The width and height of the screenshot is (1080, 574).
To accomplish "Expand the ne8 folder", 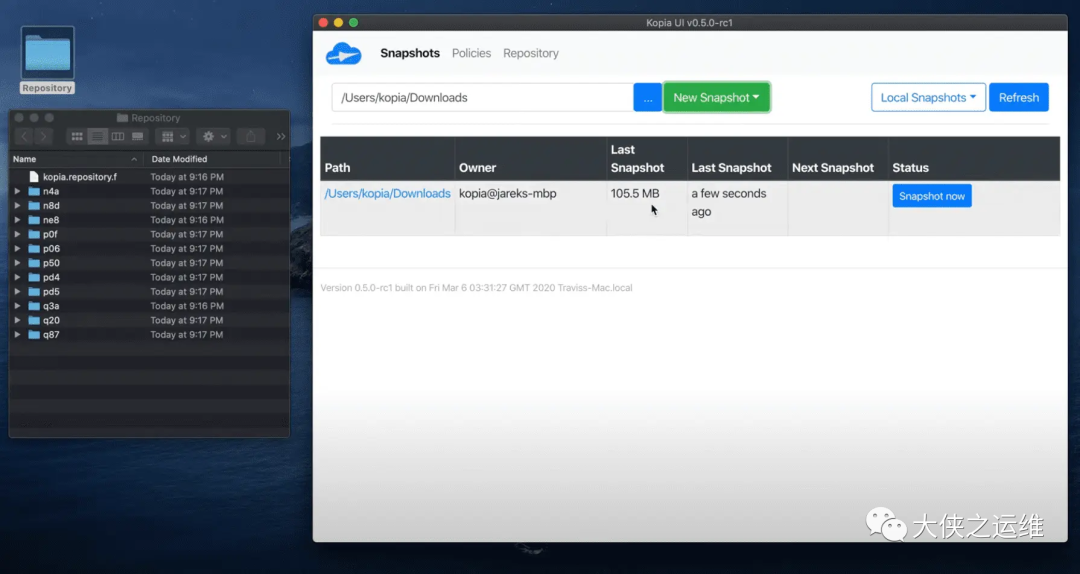I will tap(17, 220).
